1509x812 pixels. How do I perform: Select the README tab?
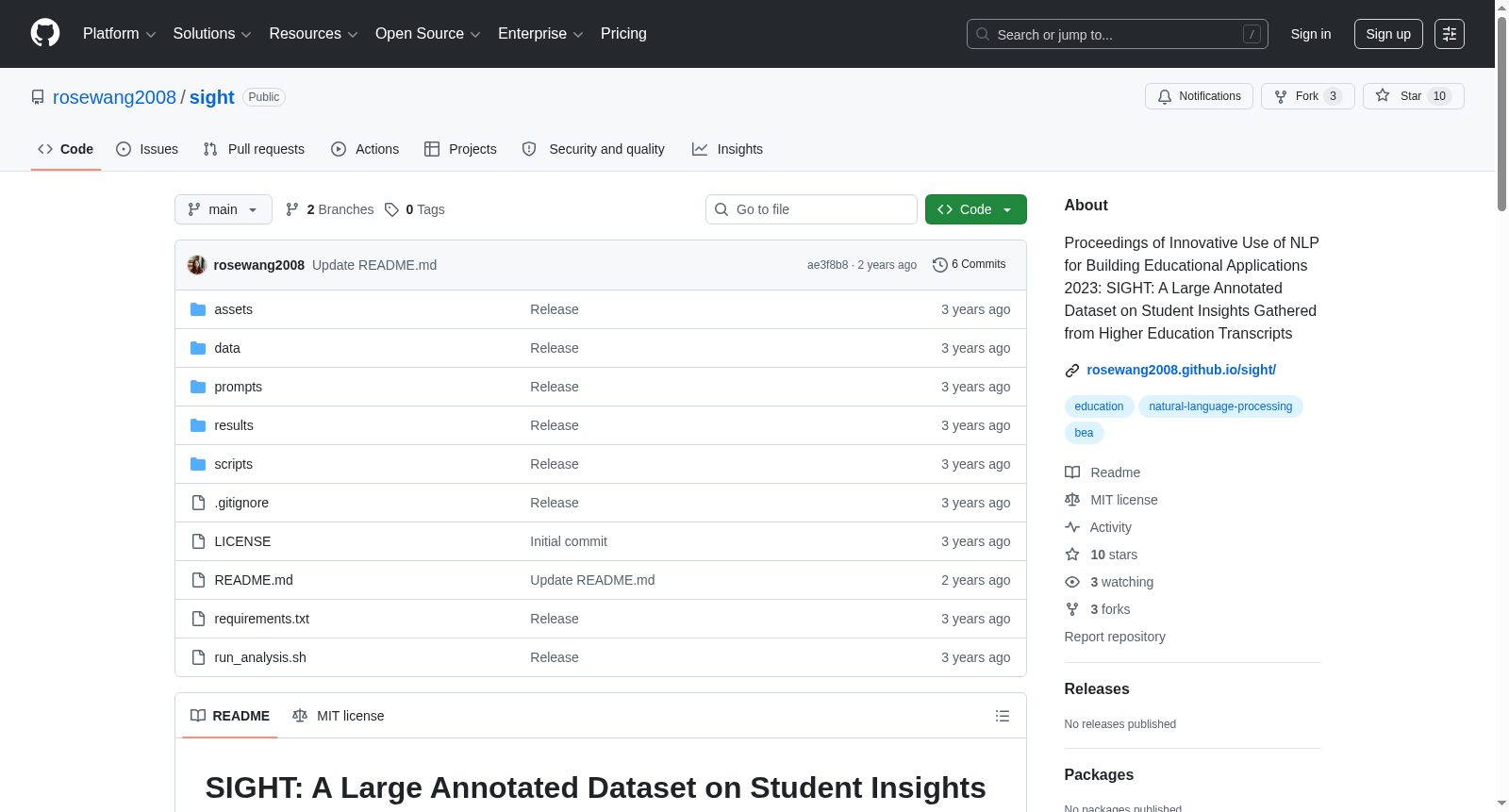click(230, 716)
